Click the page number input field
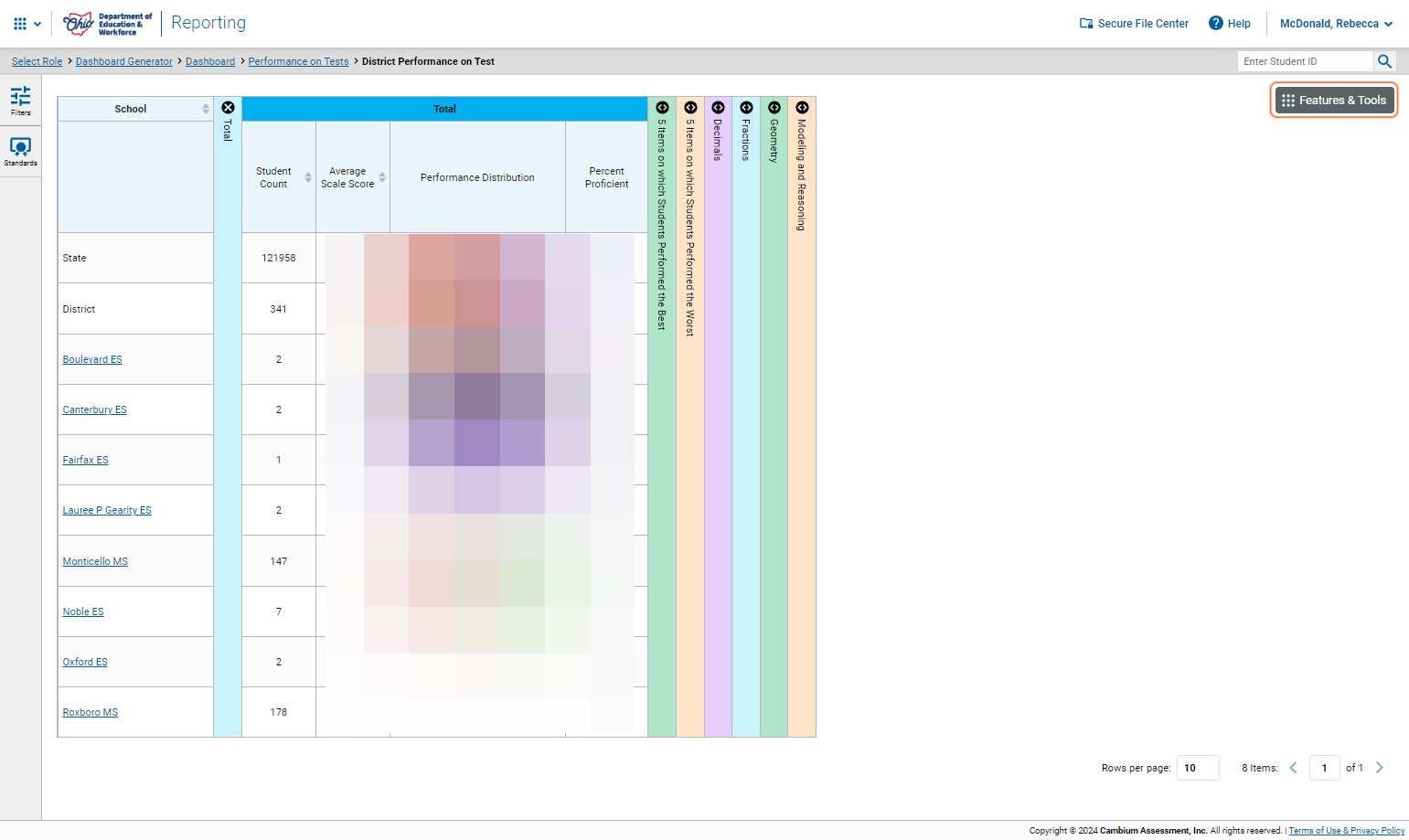The image size is (1409, 840). coord(1325,768)
